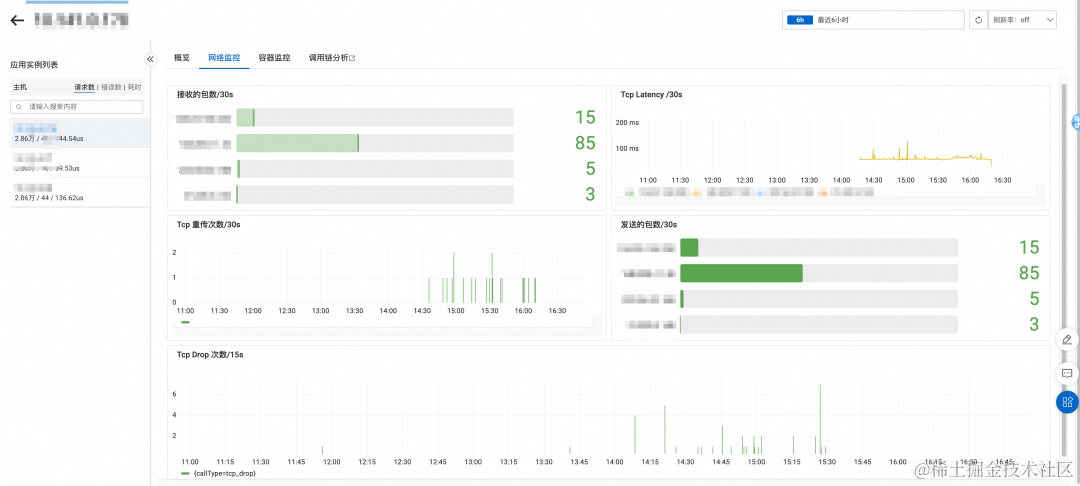Click the Tcp 重传 spike of 2 at 15:00
This screenshot has height=486, width=1080.
pos(453,277)
